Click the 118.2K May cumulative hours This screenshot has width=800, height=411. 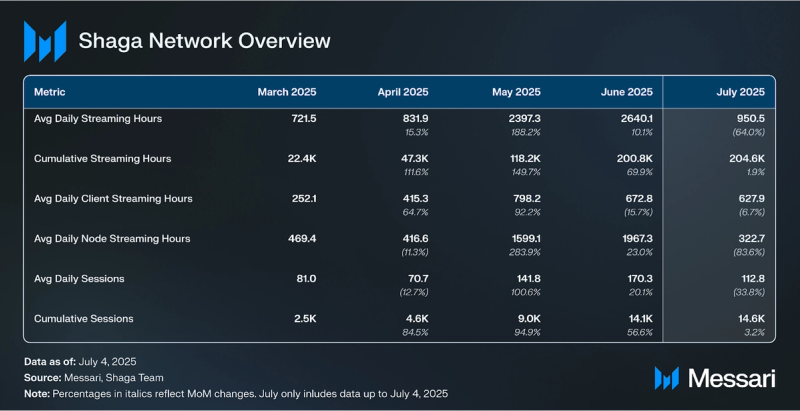pyautogui.click(x=524, y=159)
